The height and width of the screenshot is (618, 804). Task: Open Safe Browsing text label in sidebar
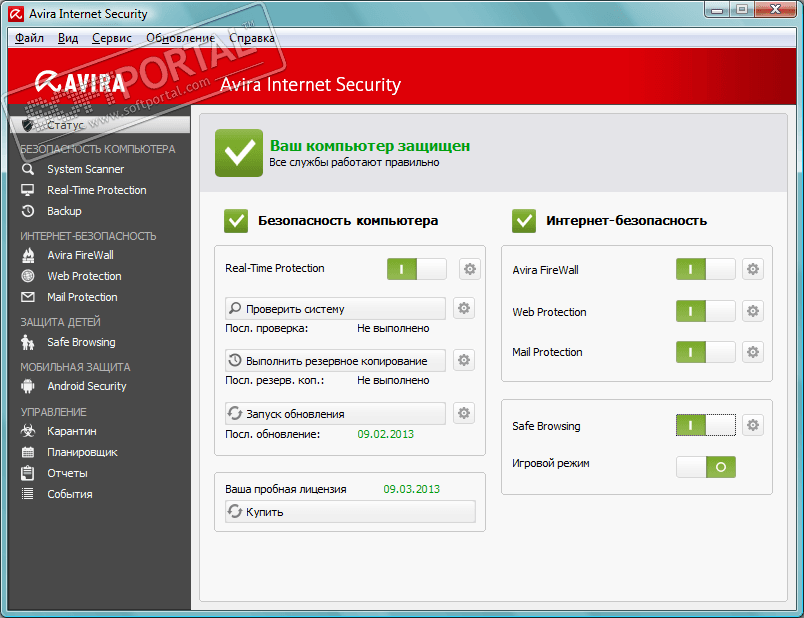[x=82, y=342]
